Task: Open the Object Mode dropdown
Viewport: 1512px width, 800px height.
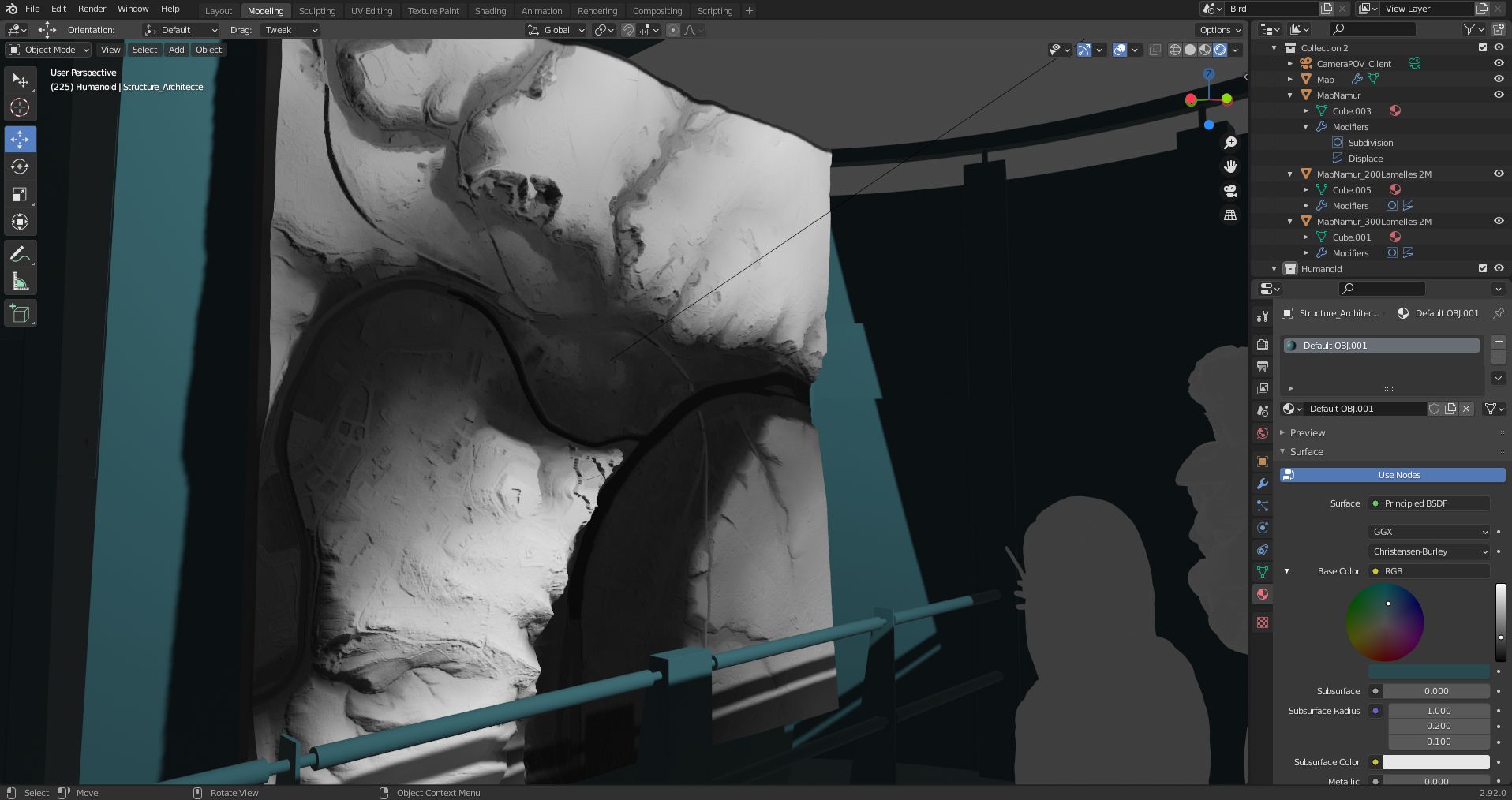Action: pyautogui.click(x=49, y=50)
